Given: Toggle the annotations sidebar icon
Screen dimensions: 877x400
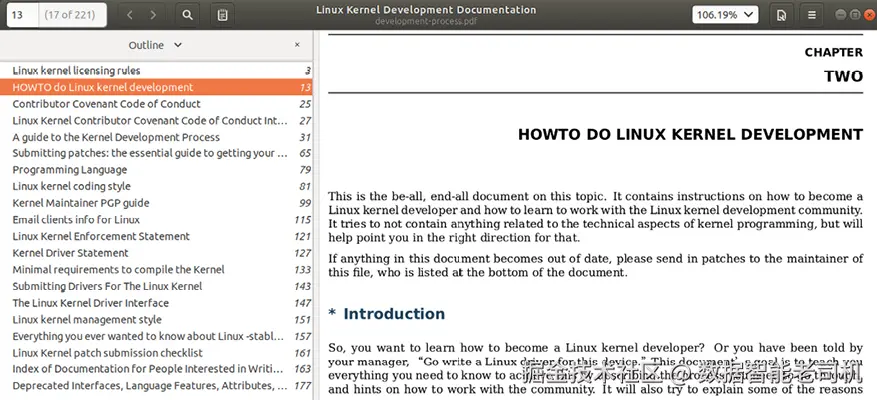Looking at the screenshot, I should coord(223,15).
